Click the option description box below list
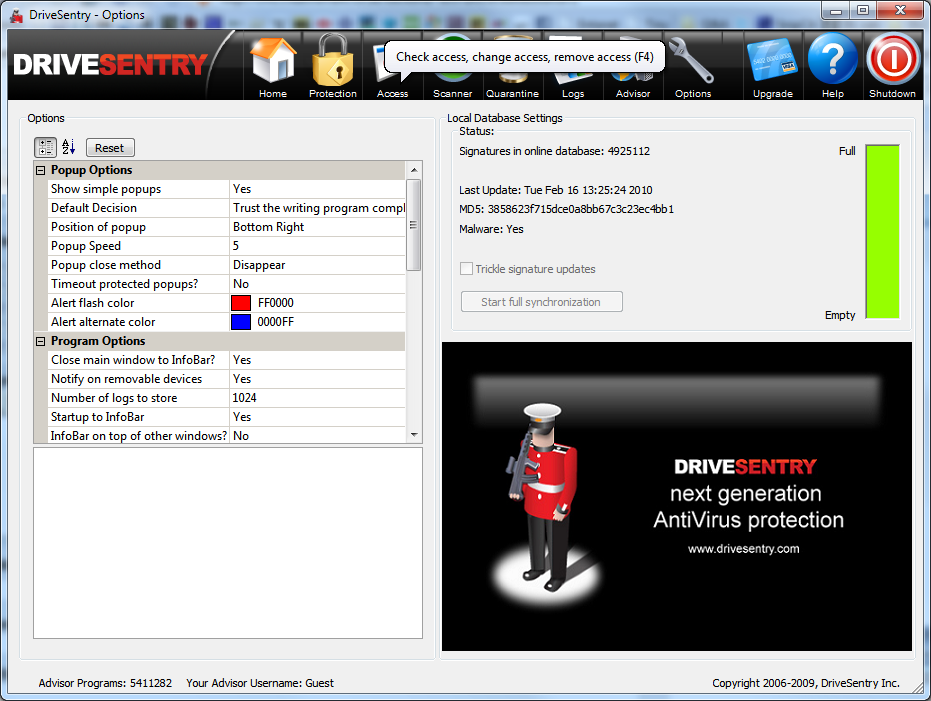Screen dimensions: 931x701 pos(228,543)
